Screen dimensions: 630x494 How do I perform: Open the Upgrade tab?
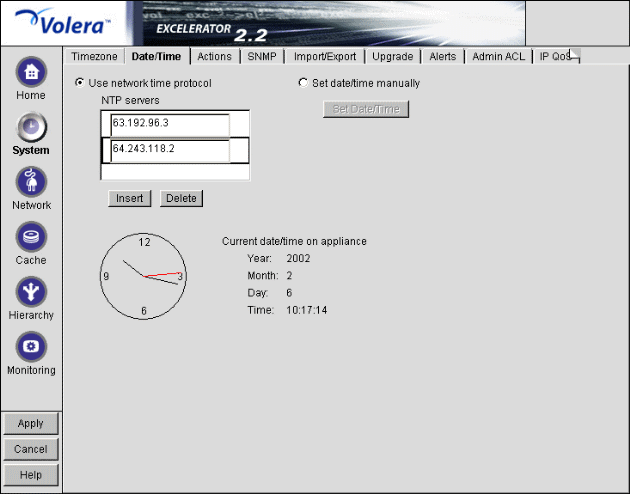(393, 56)
